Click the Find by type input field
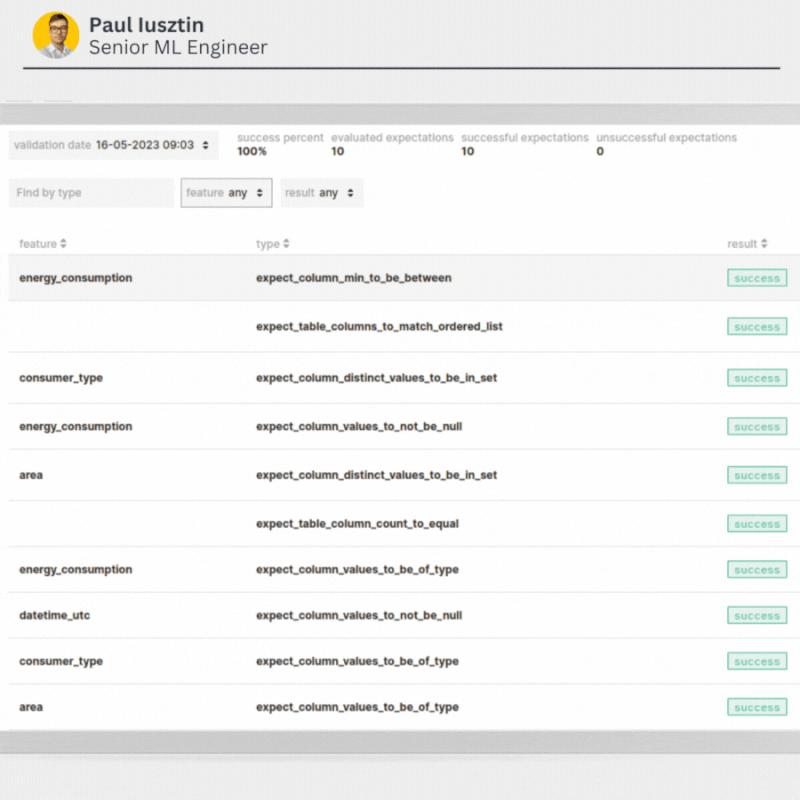This screenshot has height=800, width=800. (91, 193)
